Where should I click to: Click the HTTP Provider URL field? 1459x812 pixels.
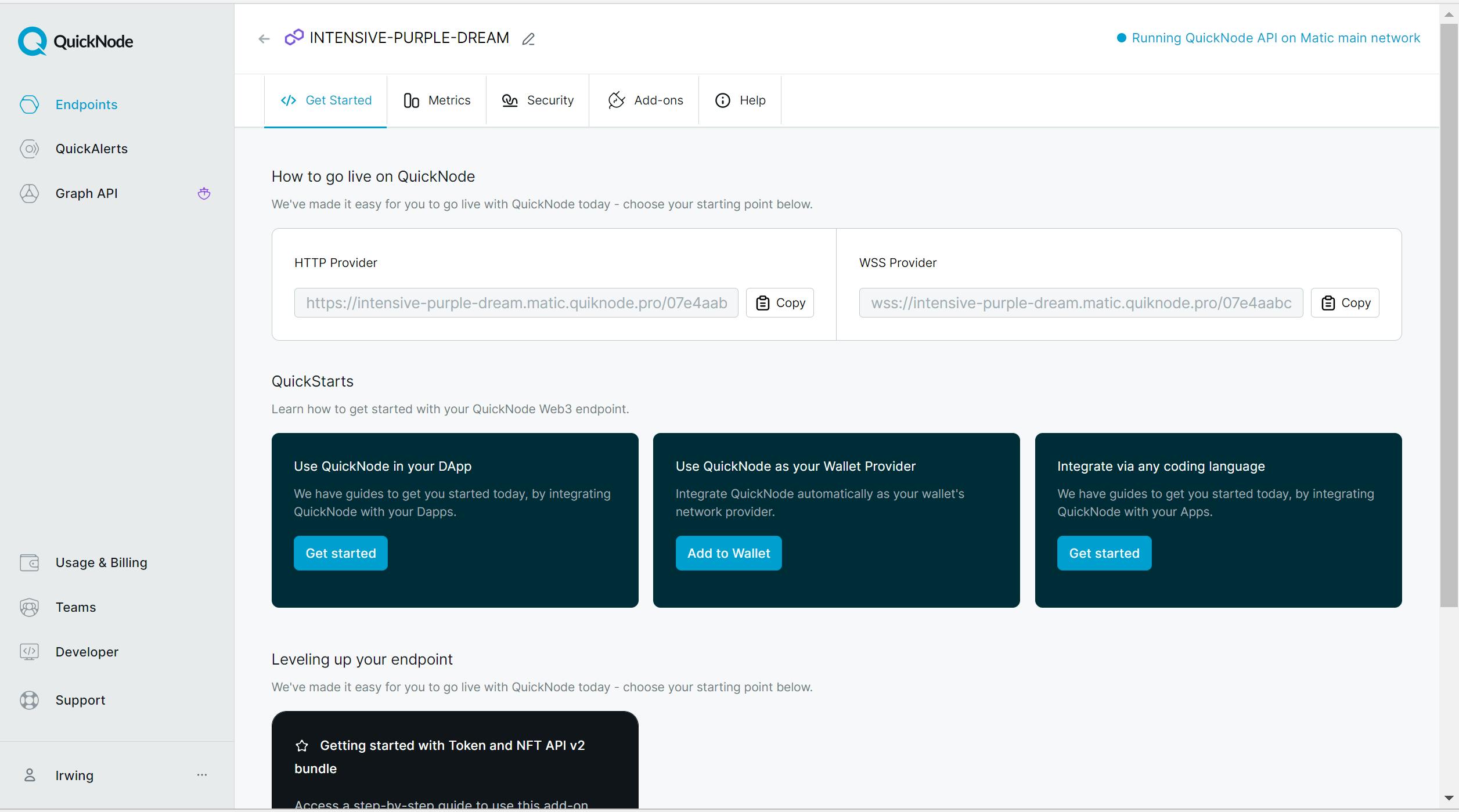[x=516, y=302]
